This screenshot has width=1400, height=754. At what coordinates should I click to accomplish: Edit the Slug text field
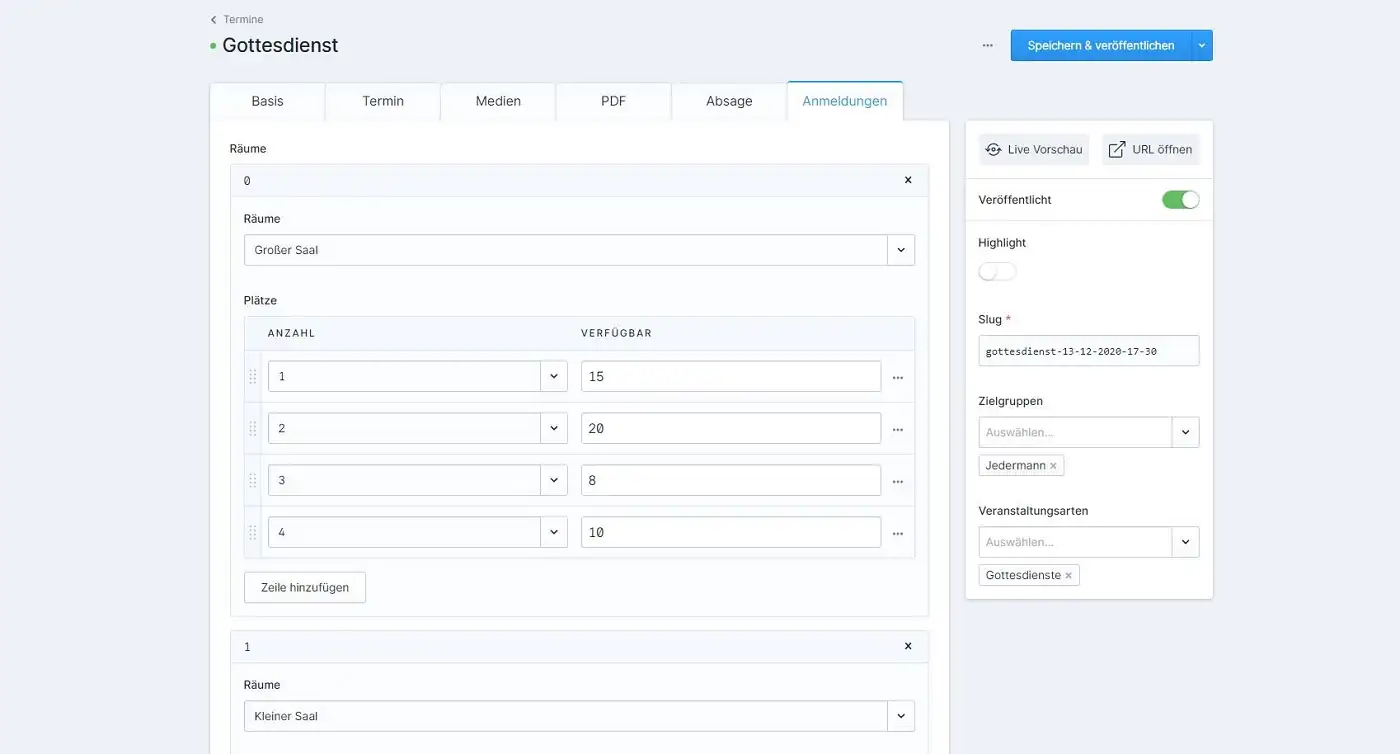pyautogui.click(x=1089, y=351)
